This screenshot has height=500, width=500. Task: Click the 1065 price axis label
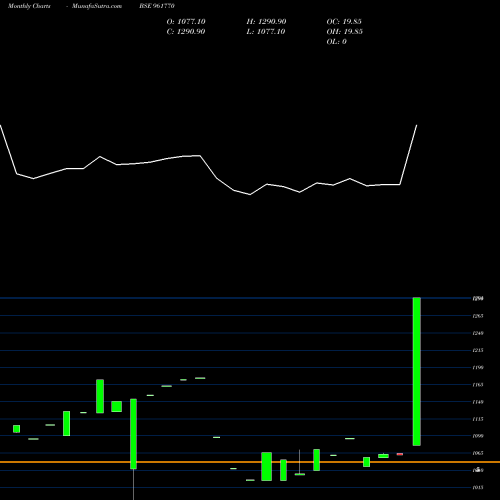click(x=478, y=453)
